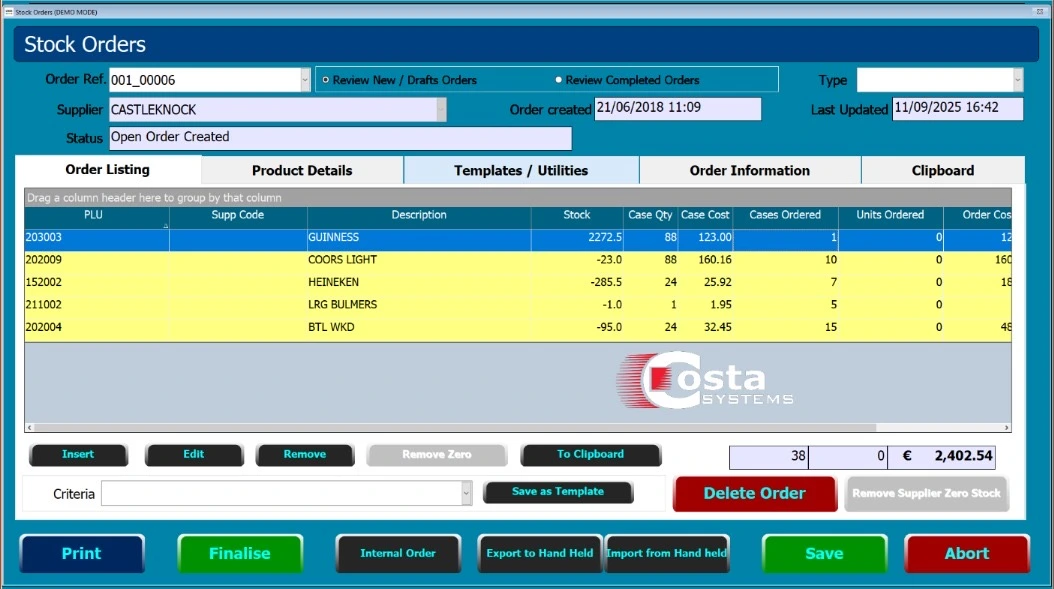Click the Print button

click(82, 553)
